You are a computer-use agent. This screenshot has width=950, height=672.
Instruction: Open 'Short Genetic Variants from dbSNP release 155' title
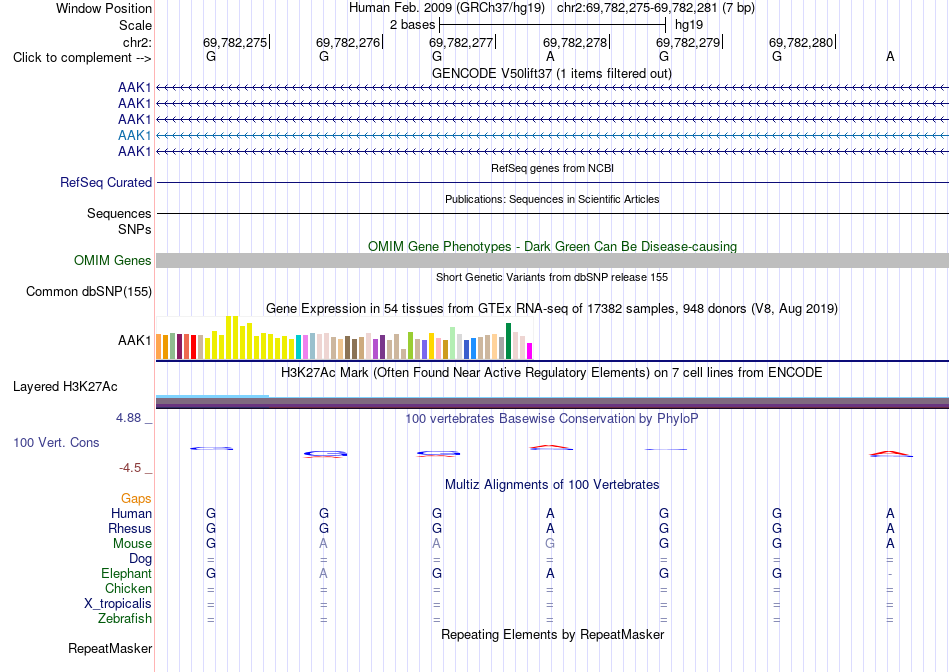(552, 278)
